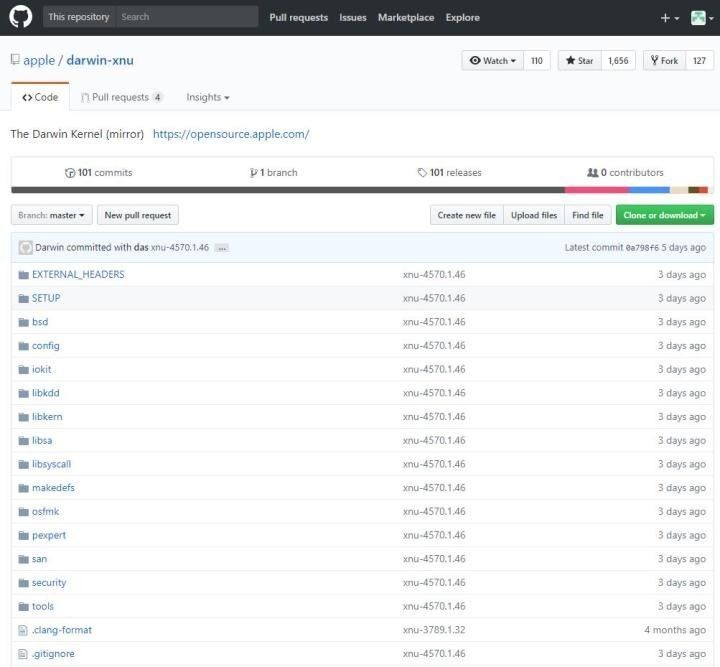Switch to the Code tab
Image resolution: width=720 pixels, height=667 pixels.
pyautogui.click(x=40, y=97)
